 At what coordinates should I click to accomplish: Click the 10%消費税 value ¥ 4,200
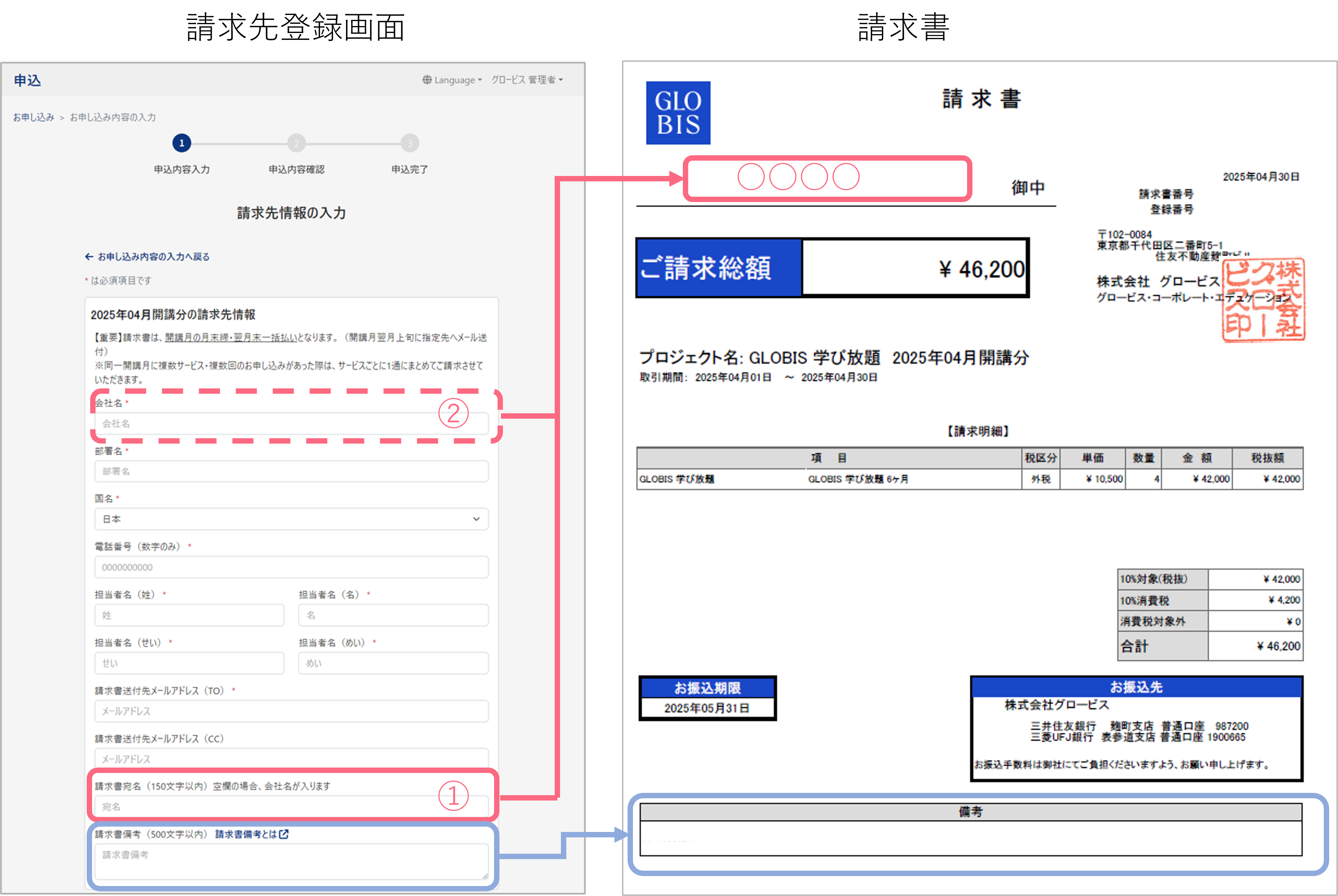(x=1255, y=600)
